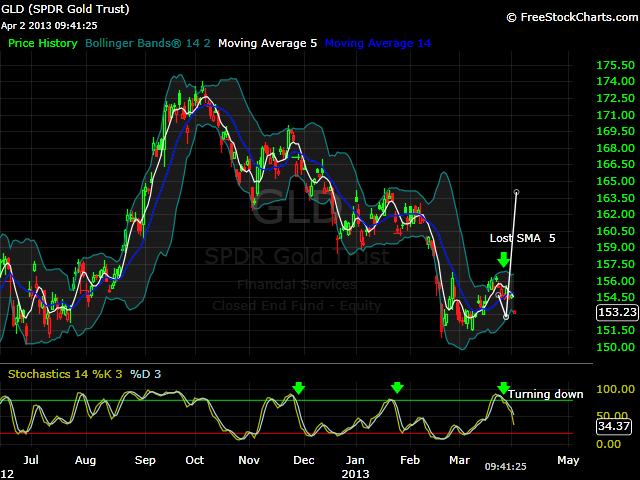Click the Sep label on the time axis
The width and height of the screenshot is (640, 480).
coord(145,460)
